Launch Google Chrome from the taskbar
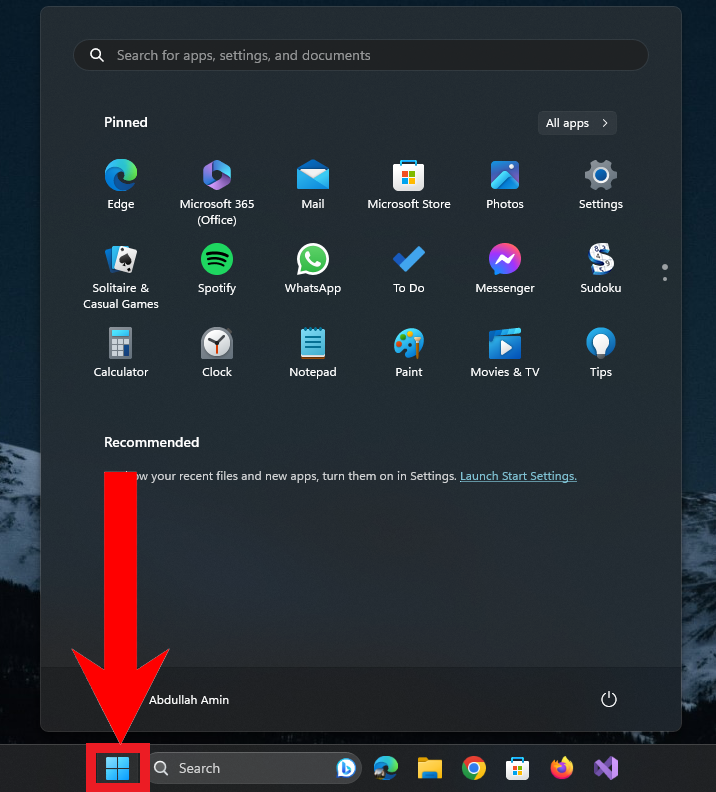Screen dimensions: 716x792 (474, 768)
